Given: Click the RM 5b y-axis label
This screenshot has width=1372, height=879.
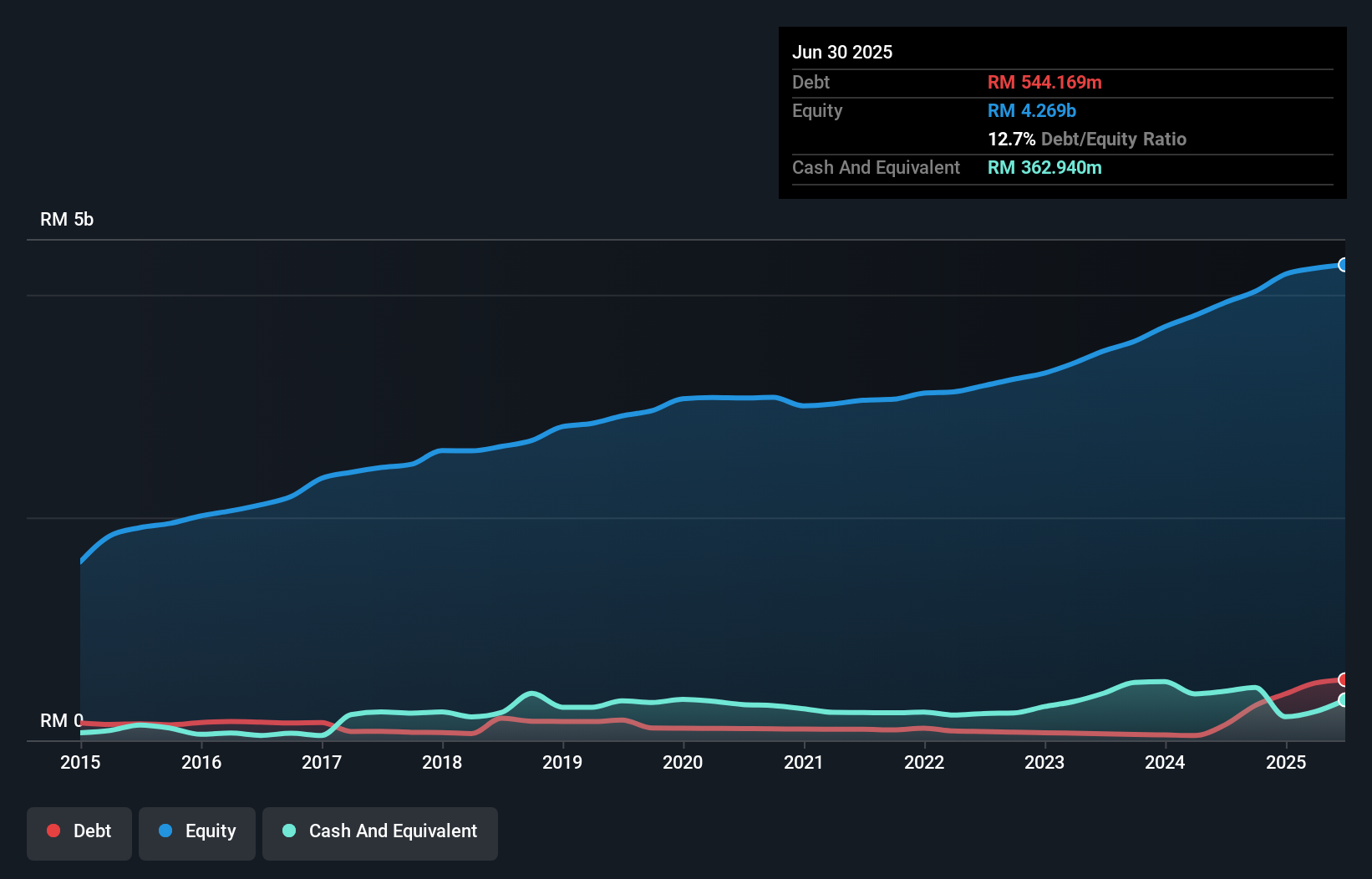Looking at the screenshot, I should [x=67, y=220].
